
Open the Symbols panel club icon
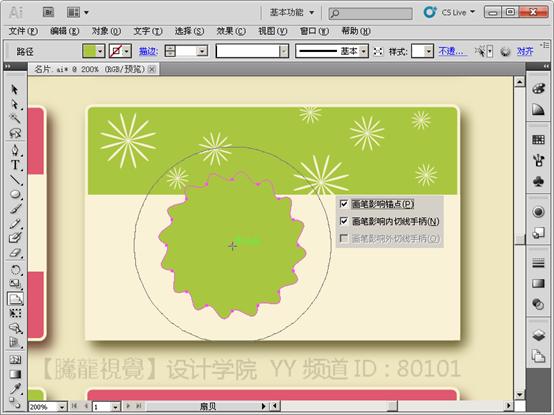tap(538, 182)
